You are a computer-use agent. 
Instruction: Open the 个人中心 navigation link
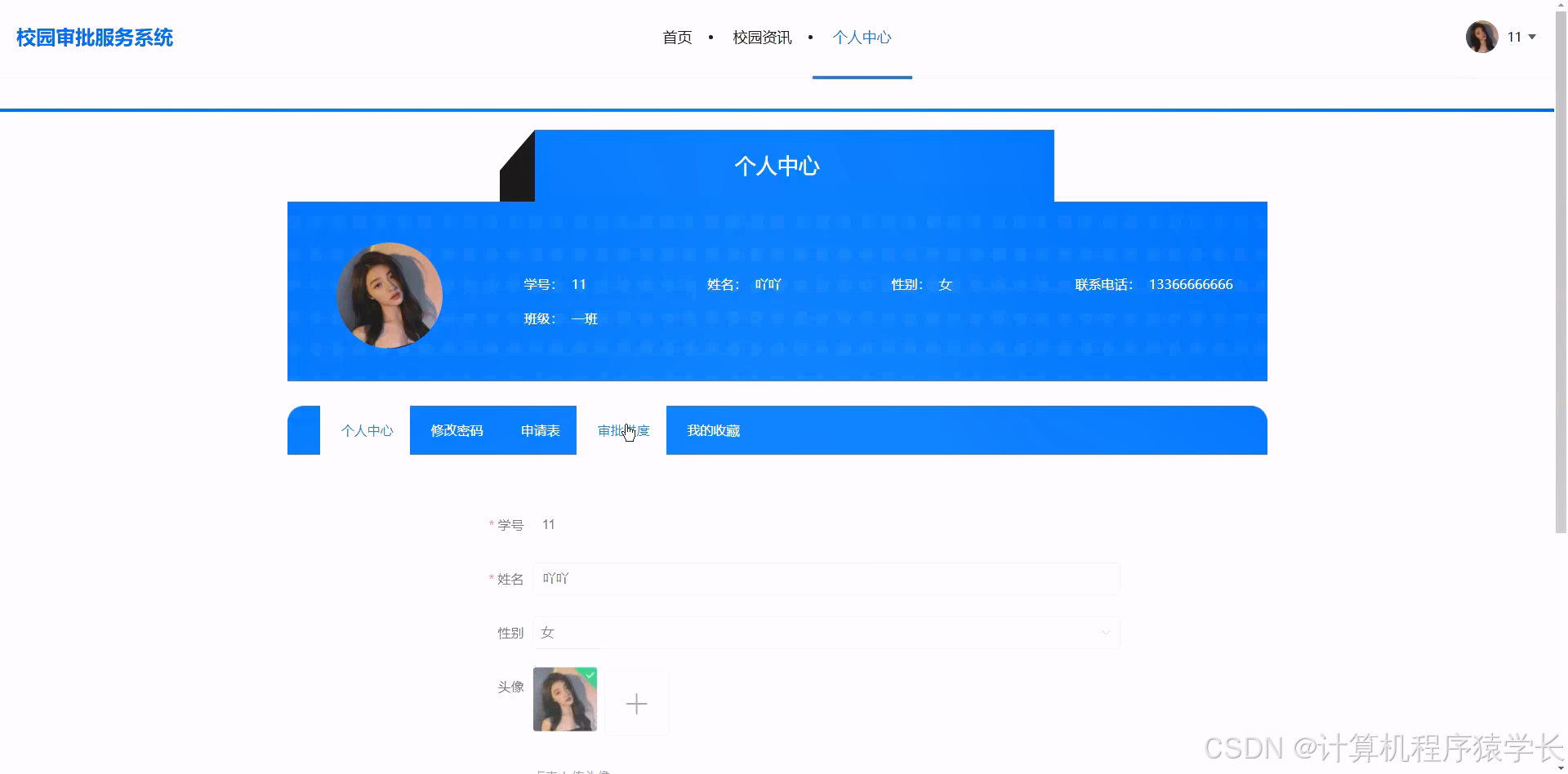862,37
